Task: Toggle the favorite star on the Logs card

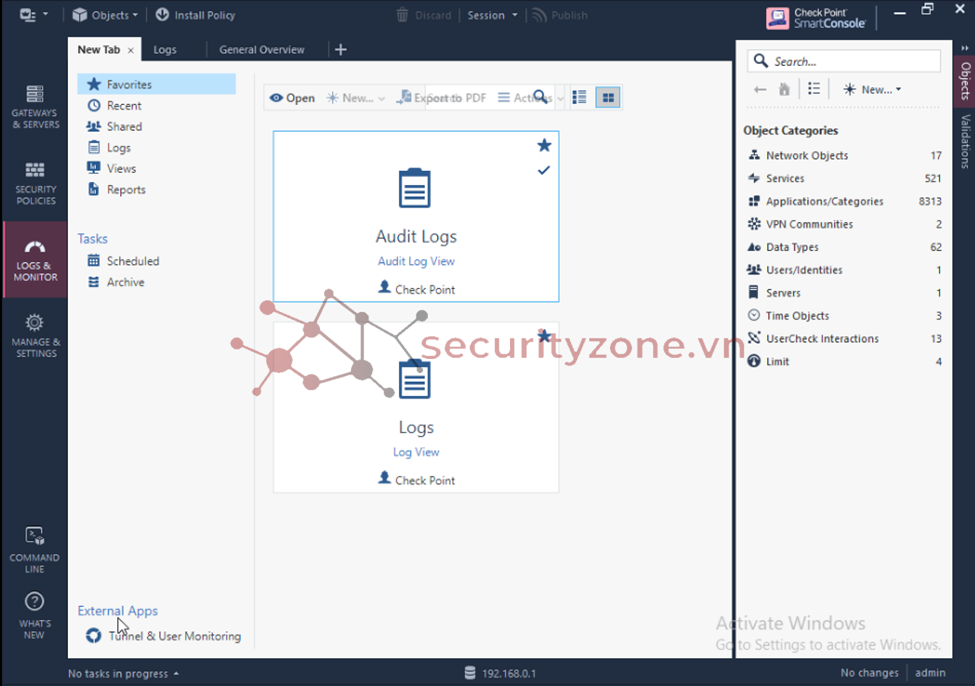Action: click(x=544, y=336)
